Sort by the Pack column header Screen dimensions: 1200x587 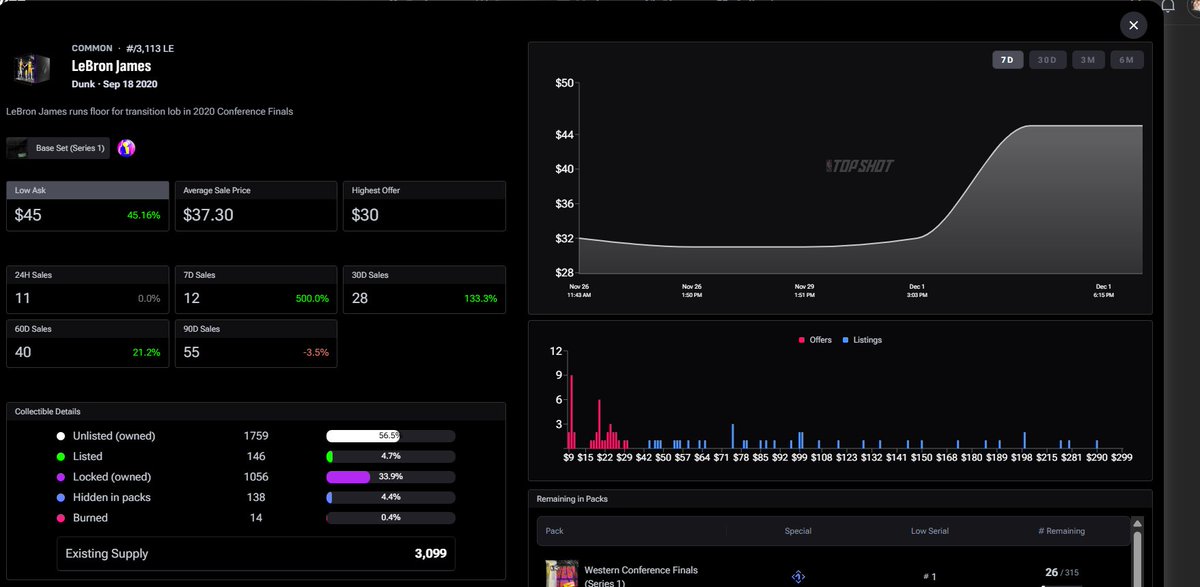555,531
